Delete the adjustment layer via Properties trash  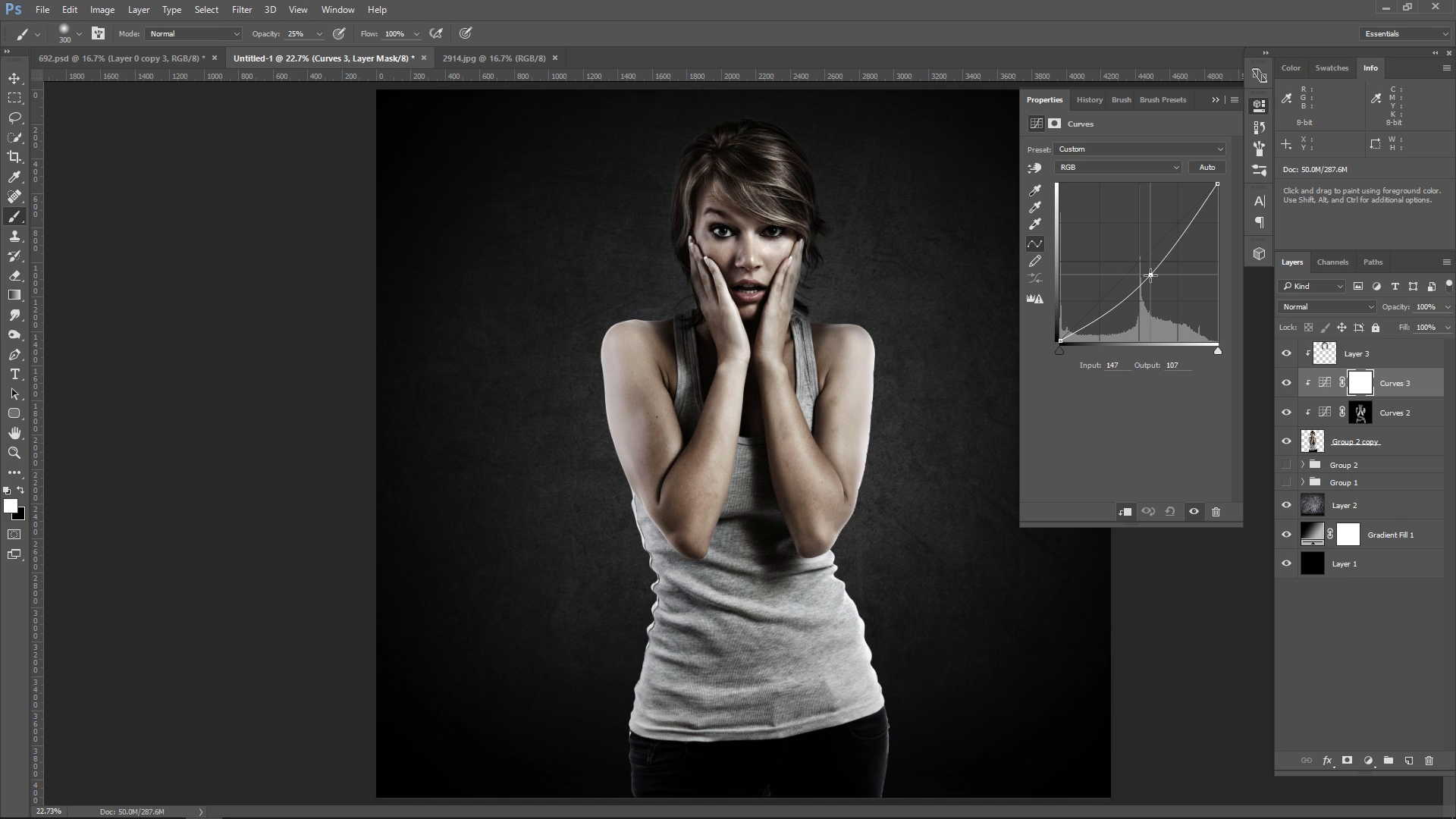pyautogui.click(x=1216, y=512)
